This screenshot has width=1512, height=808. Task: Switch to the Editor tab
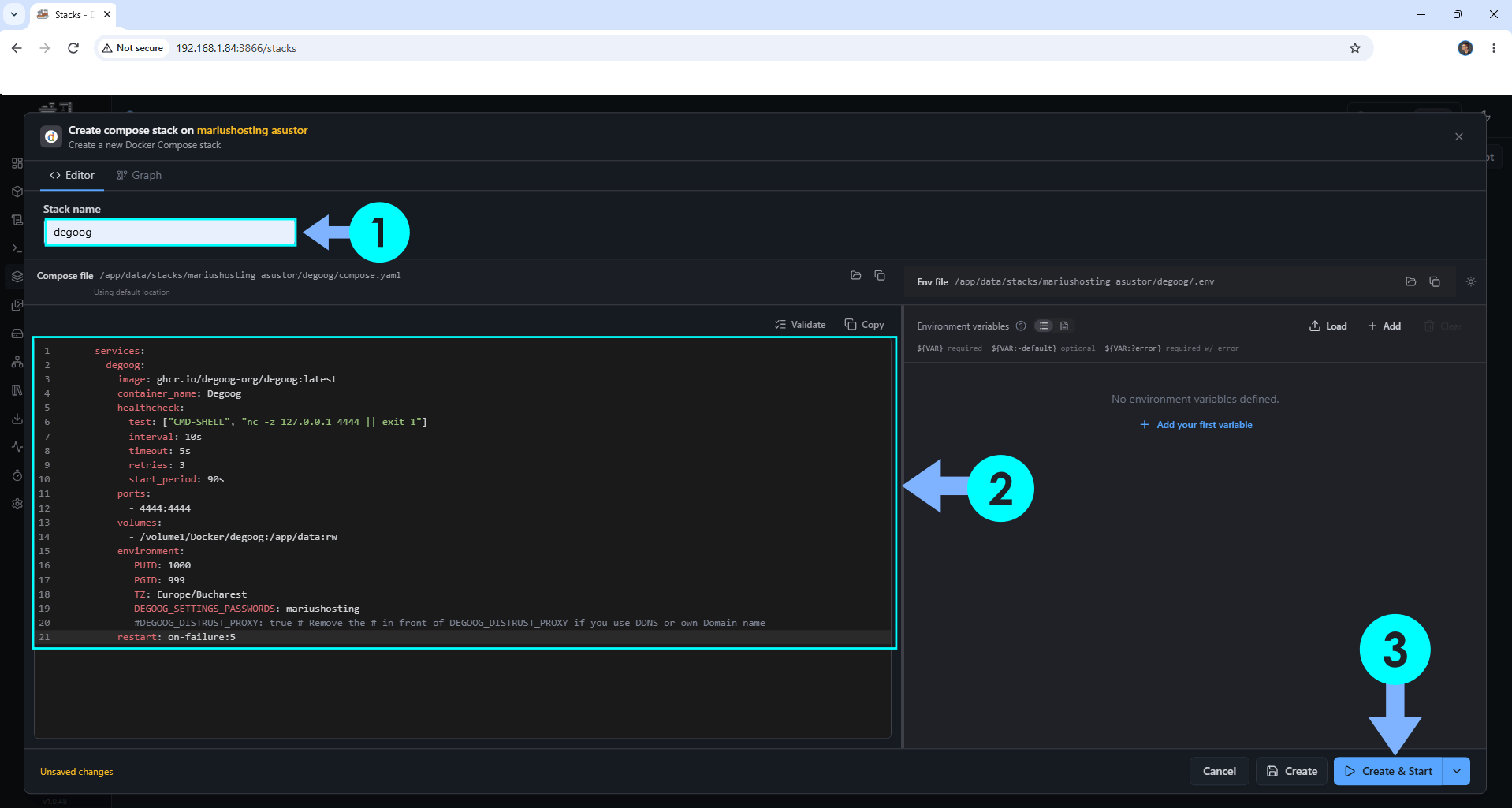click(x=72, y=175)
